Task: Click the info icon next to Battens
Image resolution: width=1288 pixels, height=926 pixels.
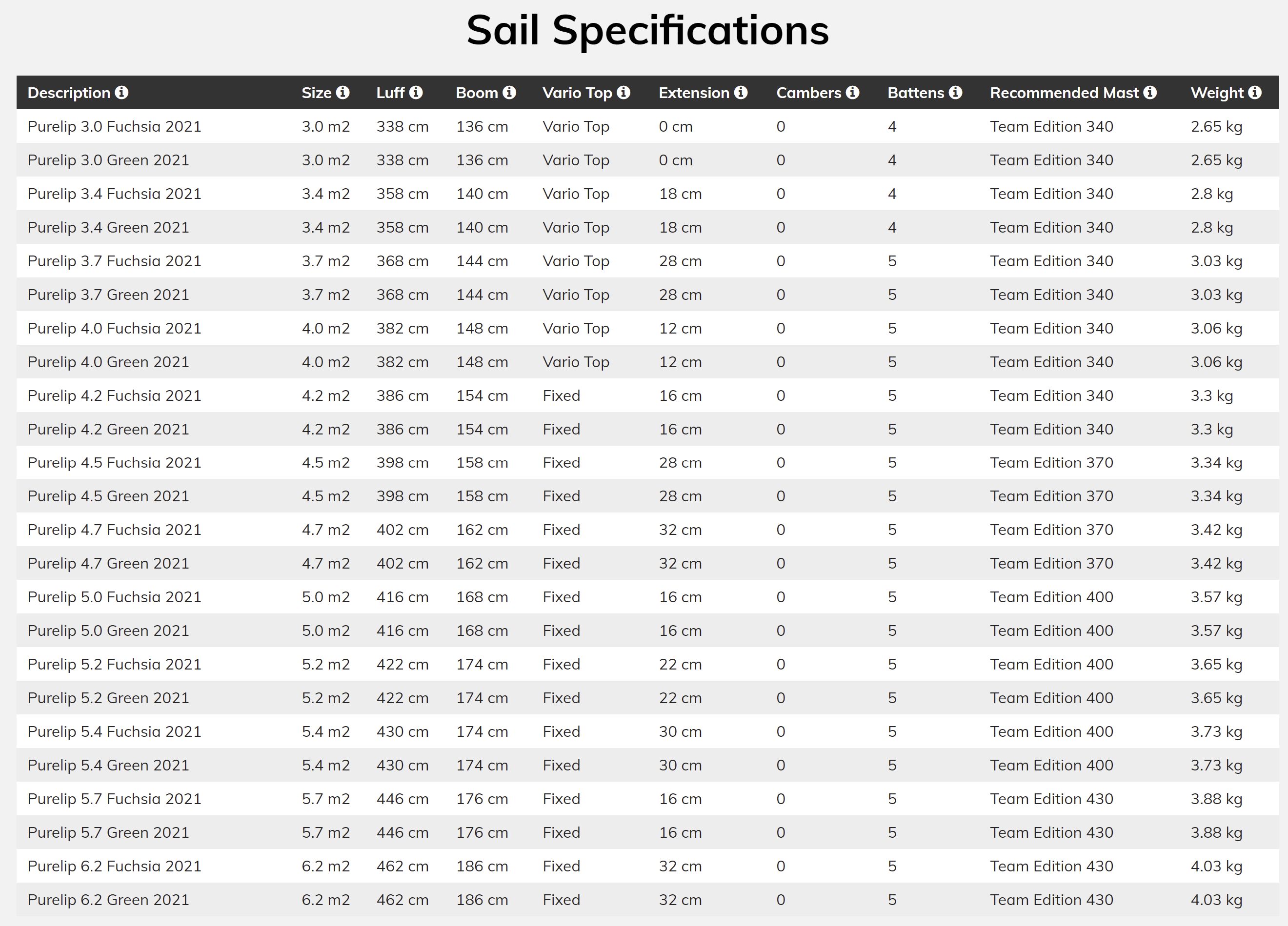Action: [955, 93]
